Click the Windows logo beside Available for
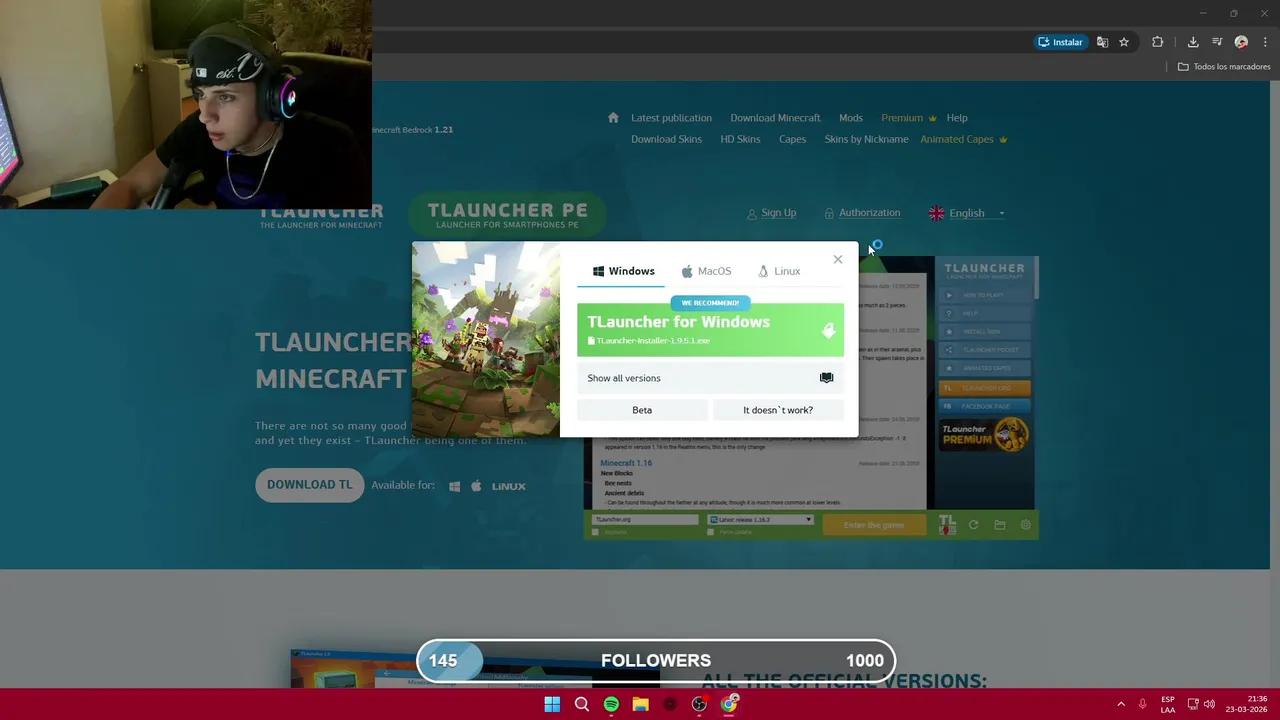The image size is (1280, 720). coord(454,486)
